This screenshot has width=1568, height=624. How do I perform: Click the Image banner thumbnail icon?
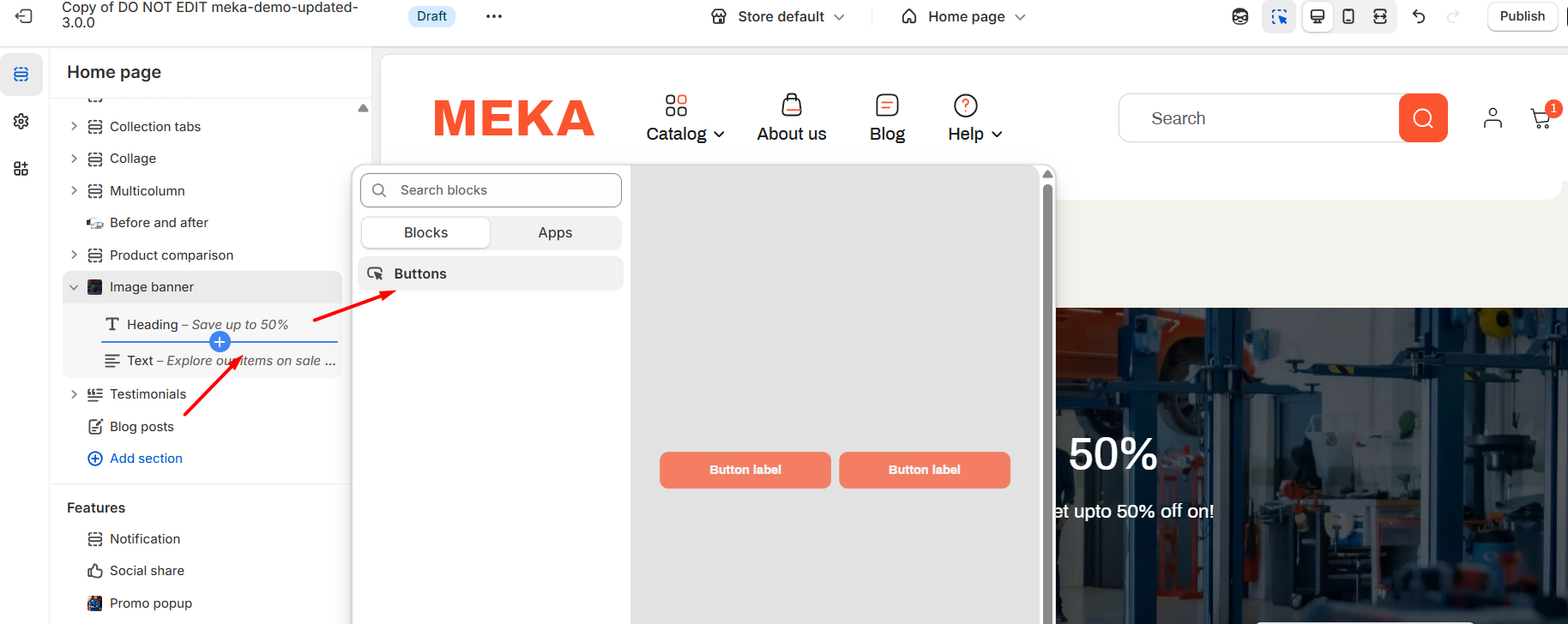[x=95, y=287]
